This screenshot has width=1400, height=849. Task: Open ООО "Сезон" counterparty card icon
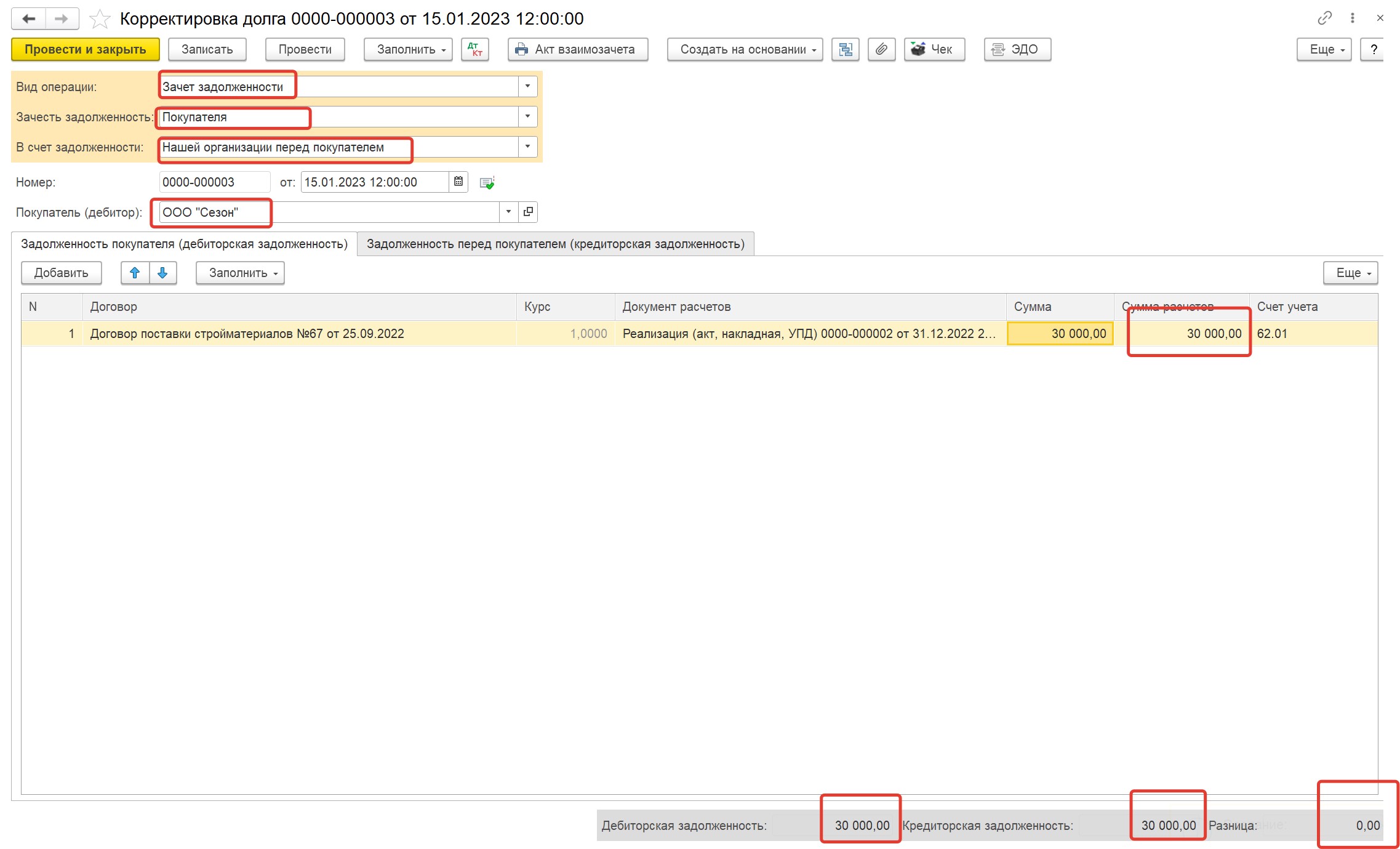point(528,212)
